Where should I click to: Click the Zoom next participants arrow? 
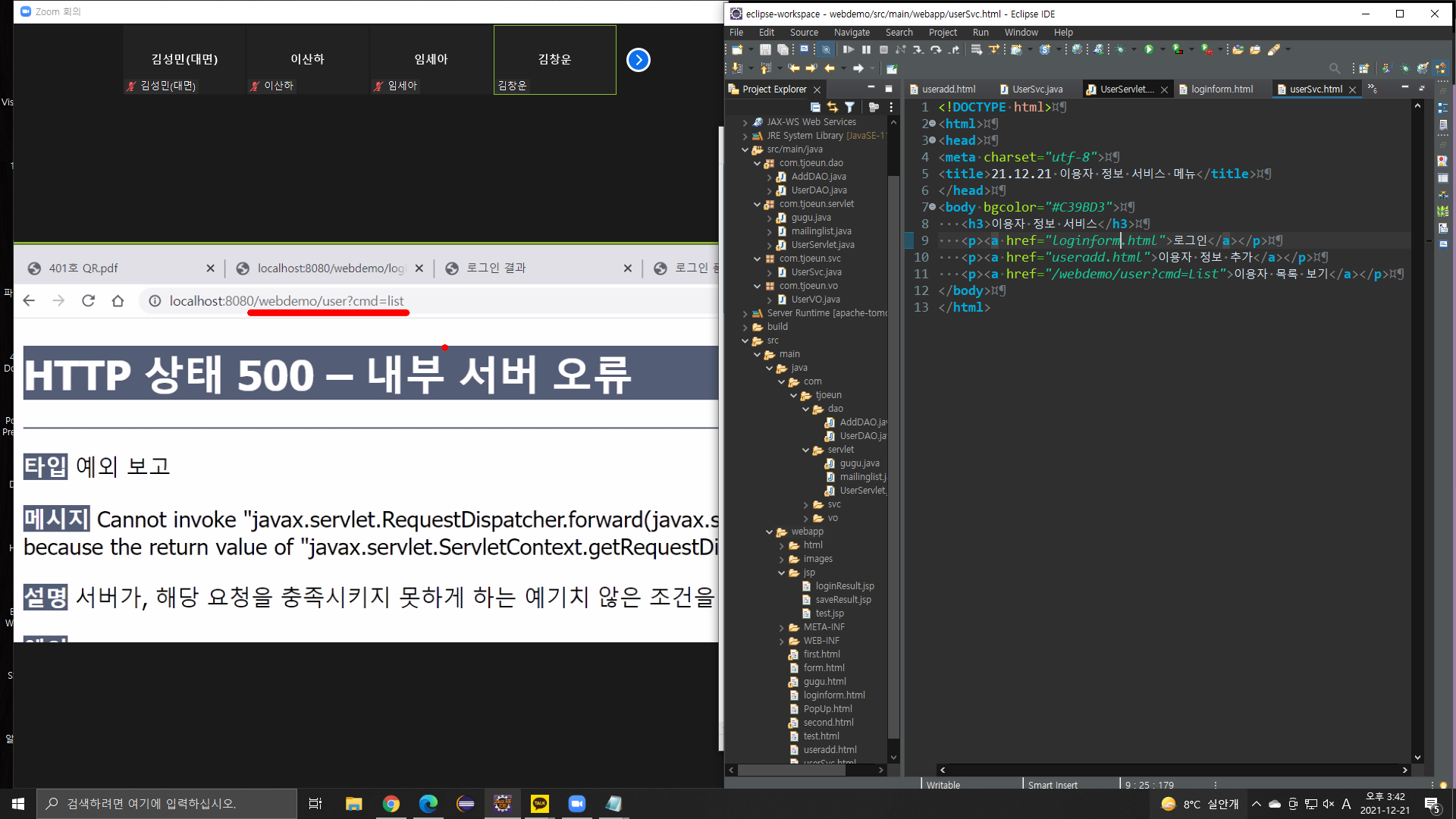[639, 60]
